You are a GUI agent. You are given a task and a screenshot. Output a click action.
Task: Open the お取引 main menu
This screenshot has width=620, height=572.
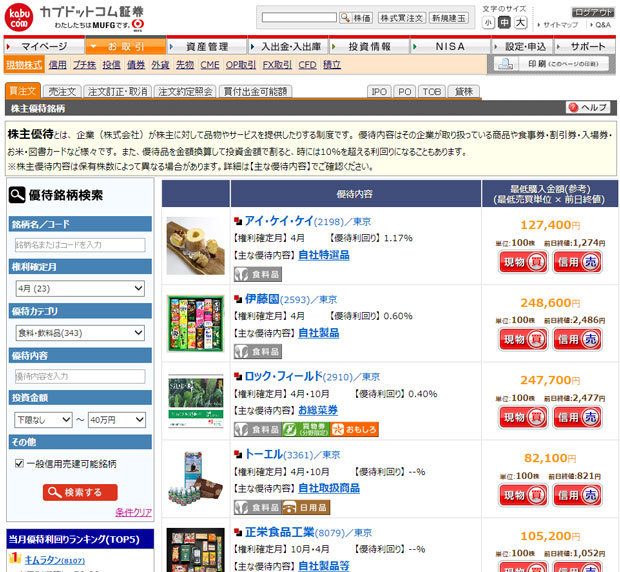pos(125,46)
